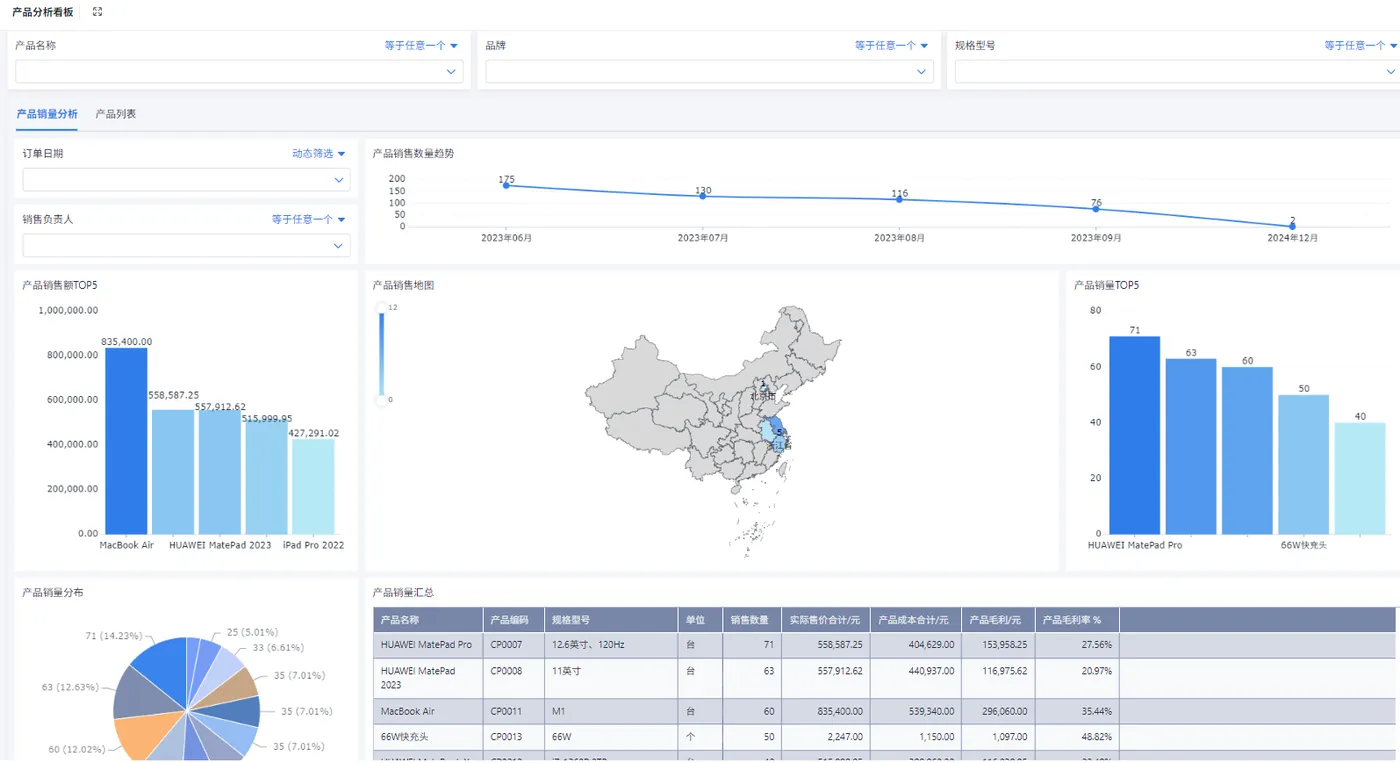Open the 销售负责人 dropdown field
Screen dimensions: 1400x763
click(186, 245)
